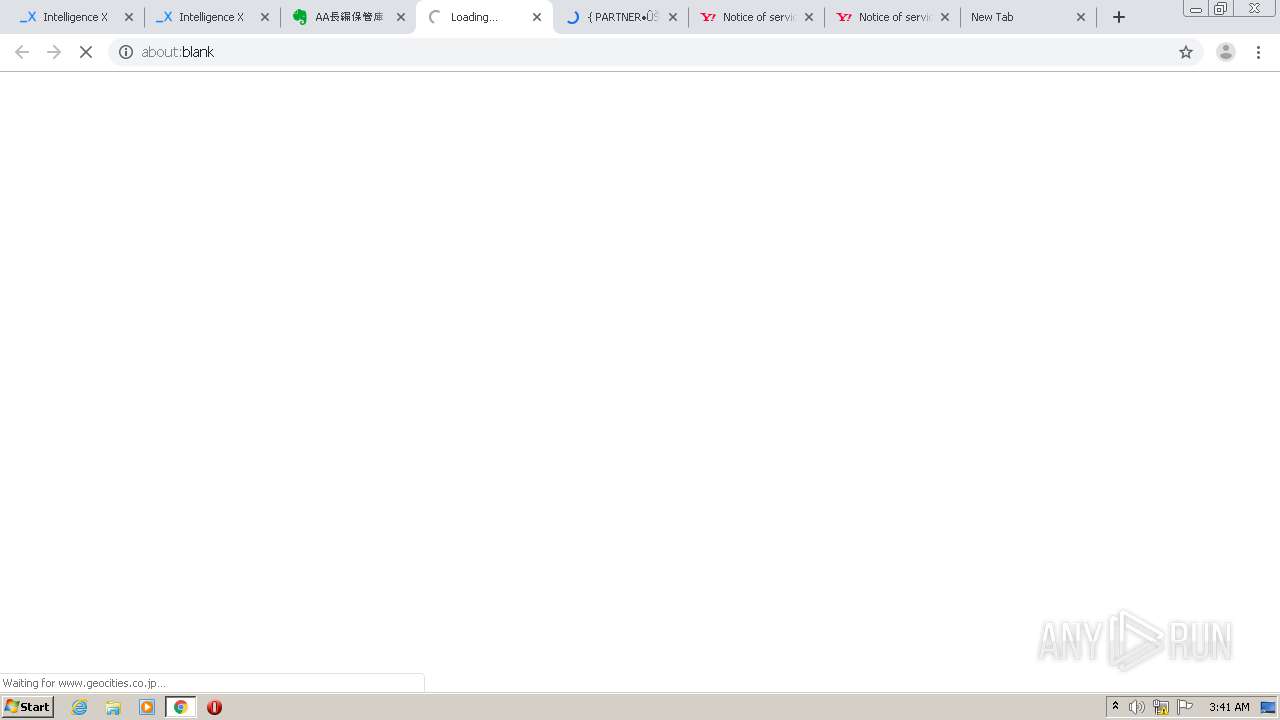
Task: Close the Loading... tab
Action: tap(537, 17)
